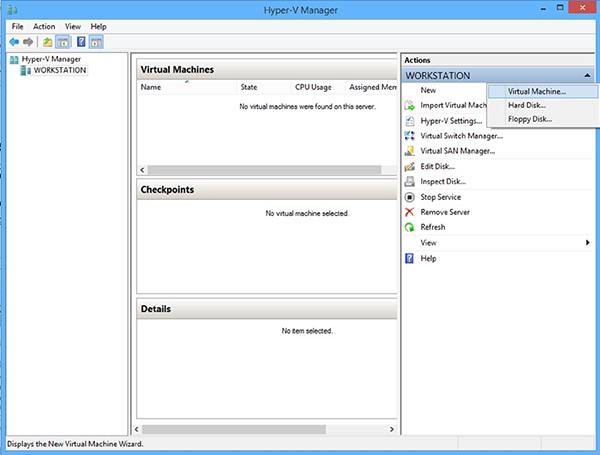Viewport: 600px width, 455px height.
Task: Click 'No item selected.' text
Action: (x=307, y=331)
